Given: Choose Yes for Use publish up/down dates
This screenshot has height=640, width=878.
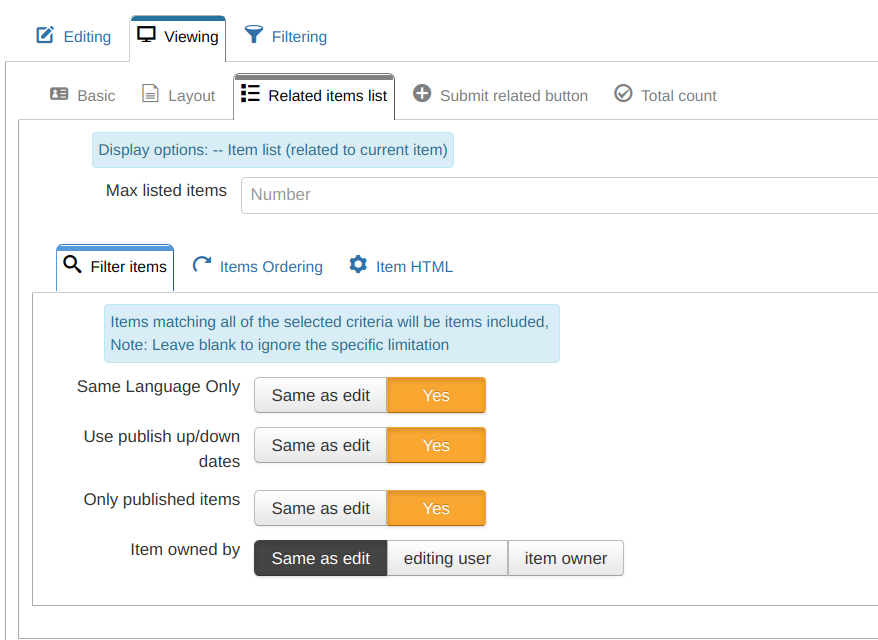Looking at the screenshot, I should tap(436, 445).
